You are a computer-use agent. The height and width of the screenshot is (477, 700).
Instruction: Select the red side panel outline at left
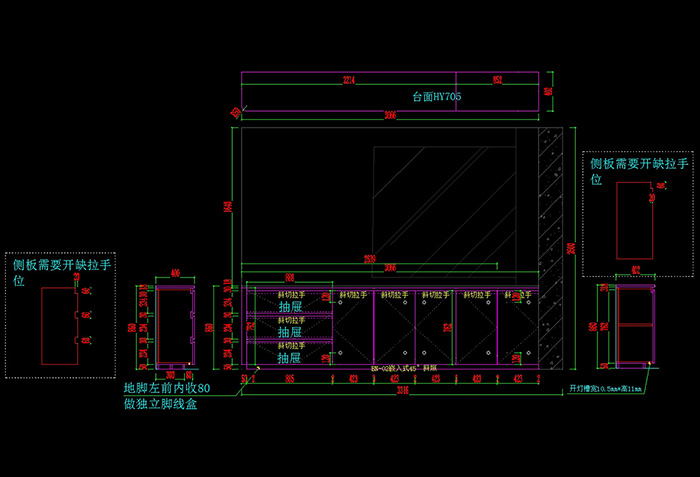57,325
